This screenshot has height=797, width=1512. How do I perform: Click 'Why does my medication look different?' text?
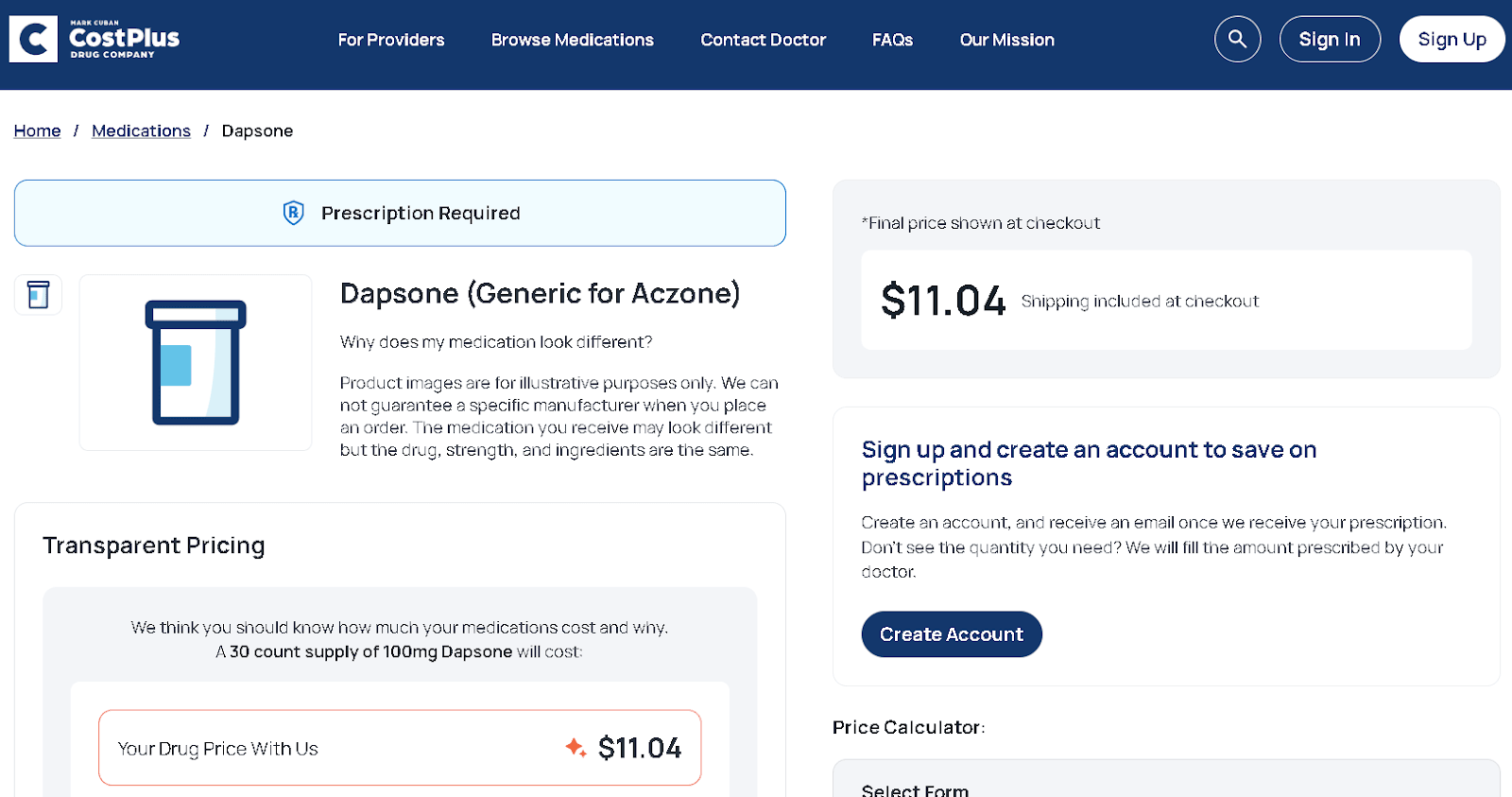[x=496, y=341]
